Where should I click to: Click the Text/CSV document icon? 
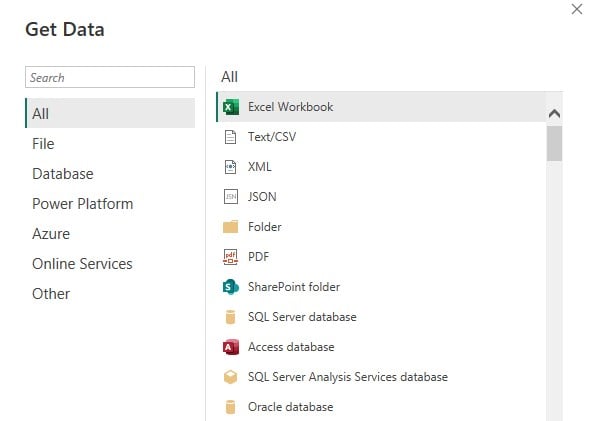click(x=230, y=137)
